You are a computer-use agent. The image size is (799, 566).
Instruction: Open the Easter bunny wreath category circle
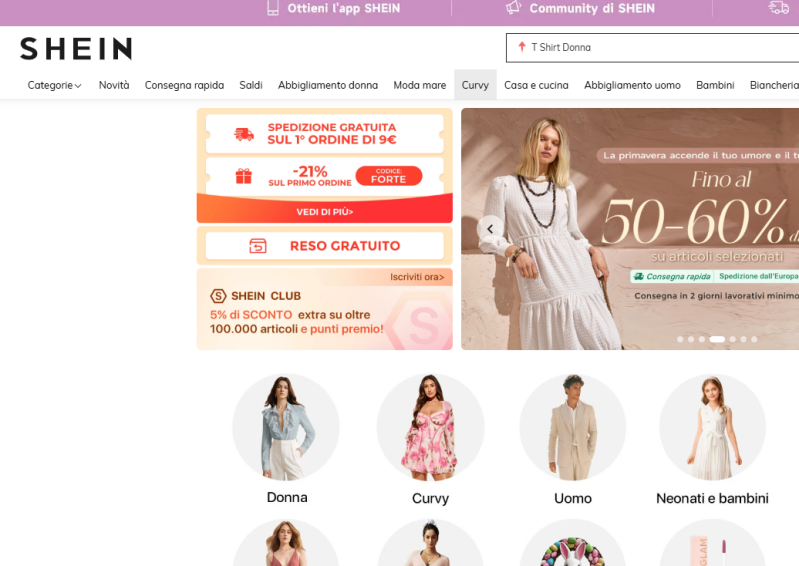pos(573,543)
